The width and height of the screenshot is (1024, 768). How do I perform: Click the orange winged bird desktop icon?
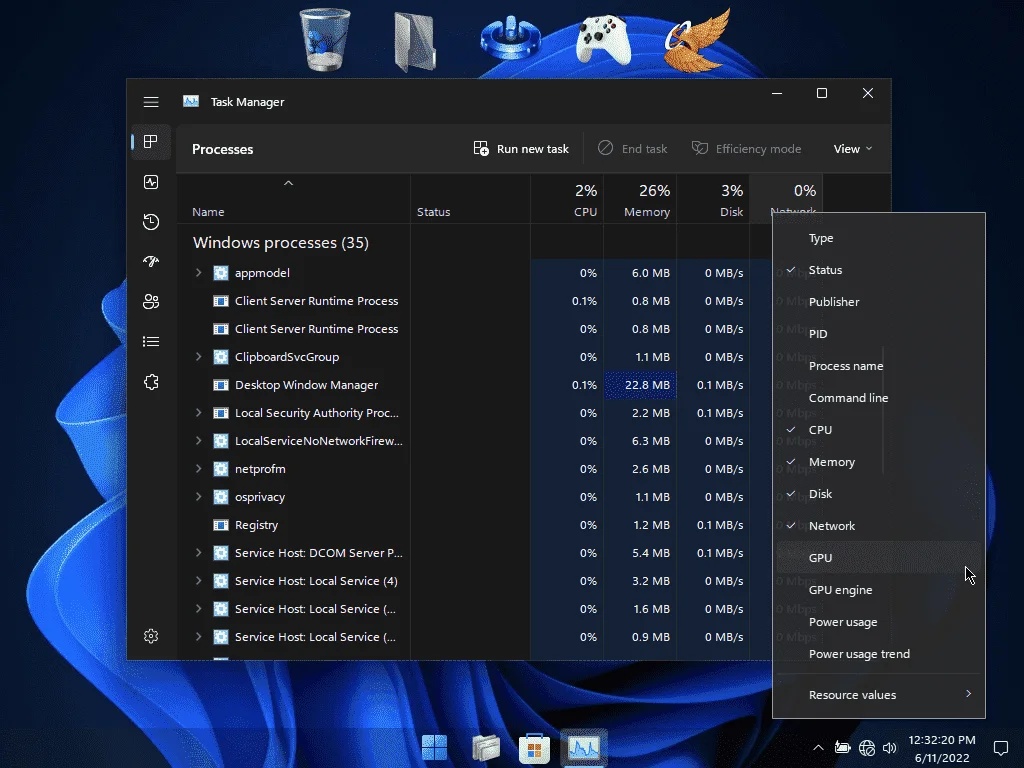tap(697, 40)
